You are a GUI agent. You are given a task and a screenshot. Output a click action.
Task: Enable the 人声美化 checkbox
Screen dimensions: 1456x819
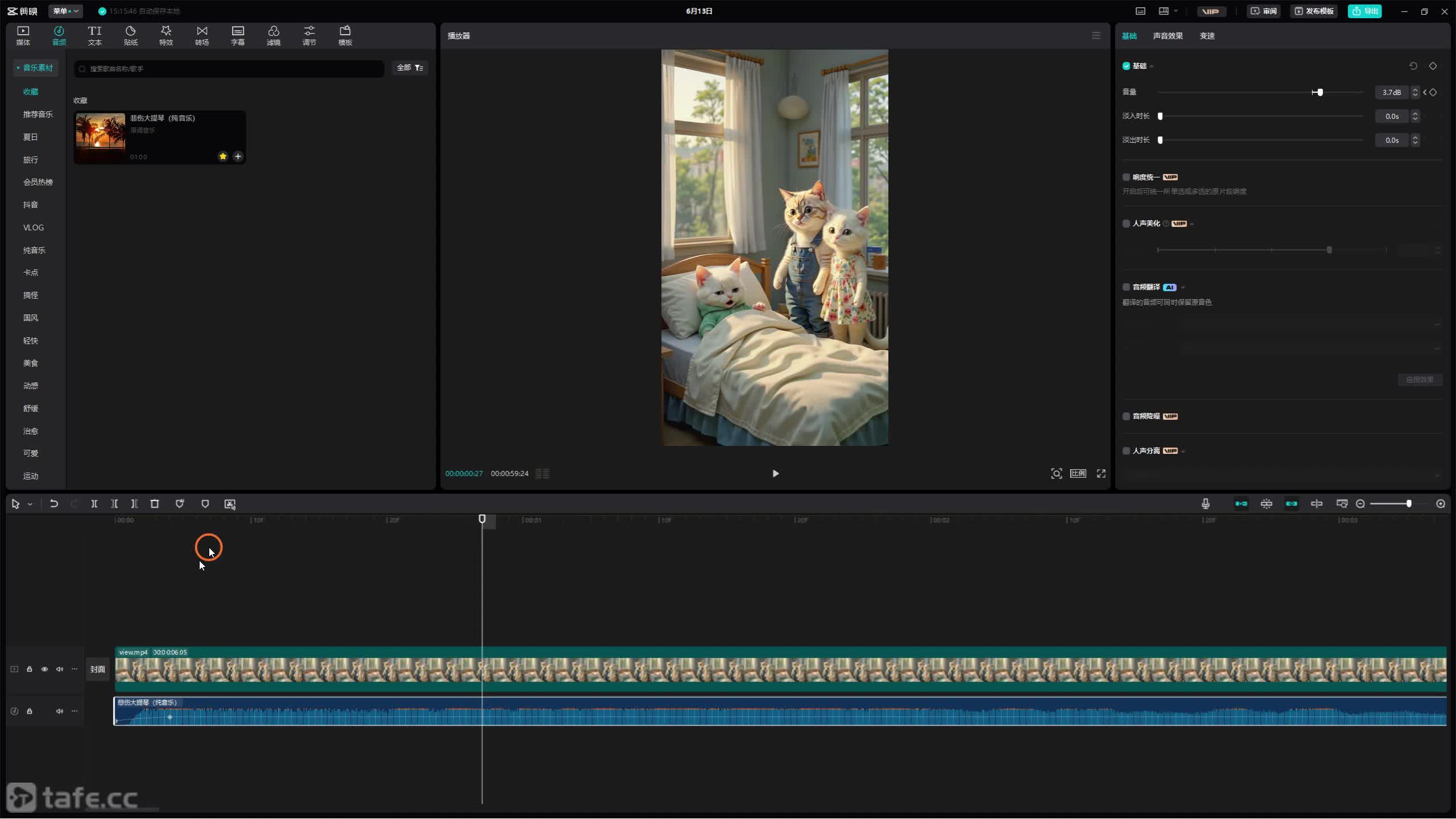point(1126,224)
